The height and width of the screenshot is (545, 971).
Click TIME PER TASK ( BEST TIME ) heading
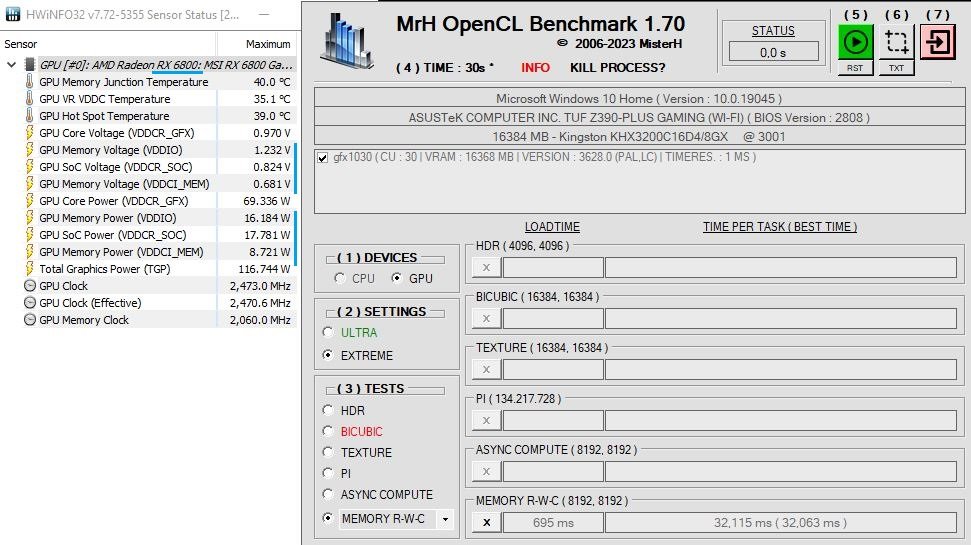780,227
